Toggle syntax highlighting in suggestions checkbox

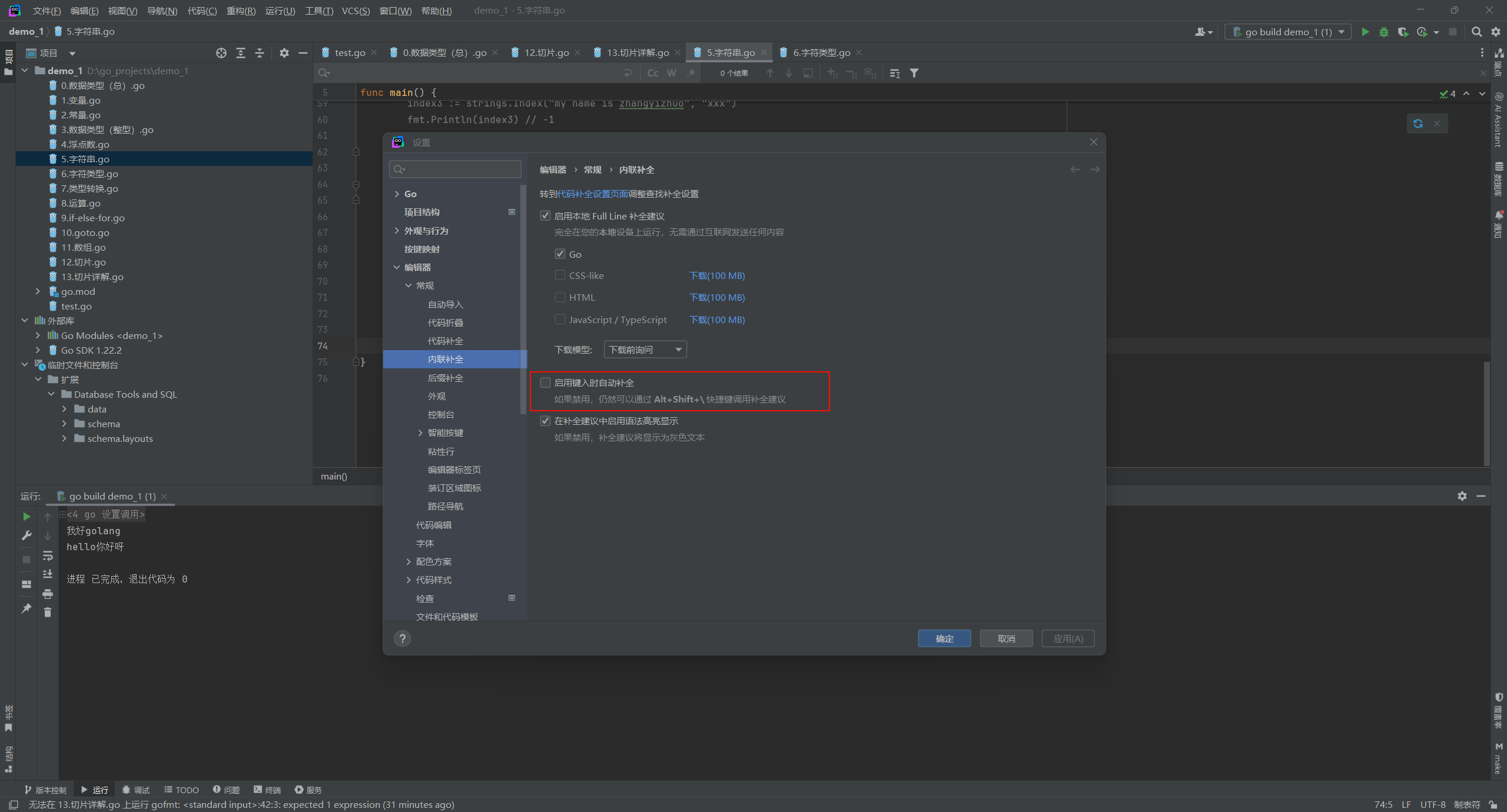click(546, 421)
